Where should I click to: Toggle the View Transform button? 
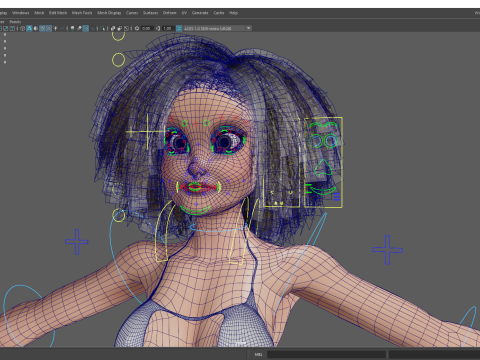coord(179,28)
